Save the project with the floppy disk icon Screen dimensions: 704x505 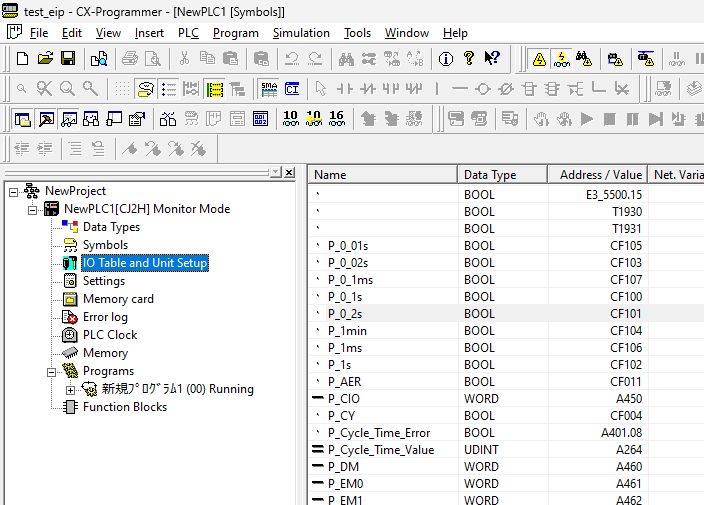click(68, 58)
